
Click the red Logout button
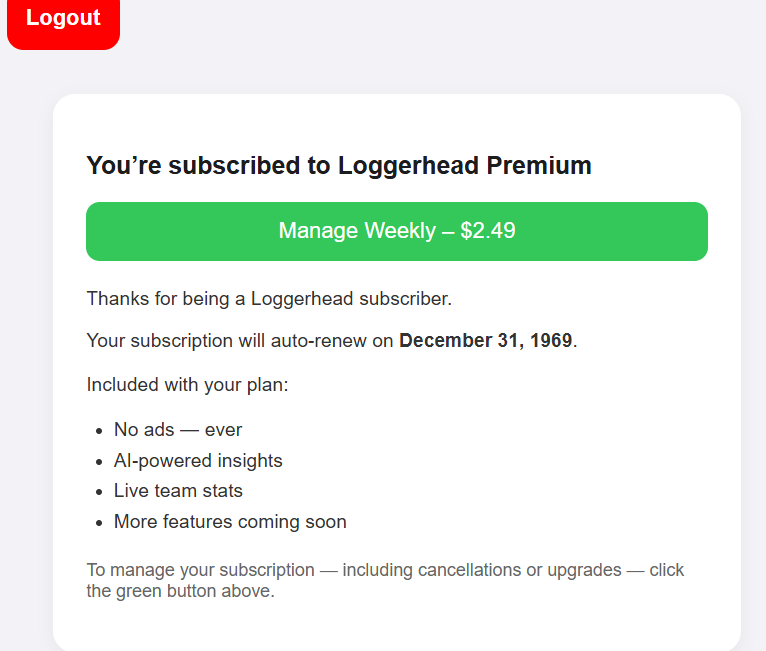63,19
